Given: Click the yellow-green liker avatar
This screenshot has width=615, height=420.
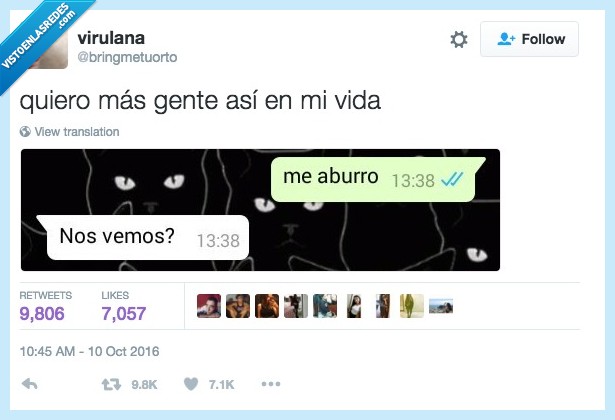Looking at the screenshot, I should (x=412, y=306).
